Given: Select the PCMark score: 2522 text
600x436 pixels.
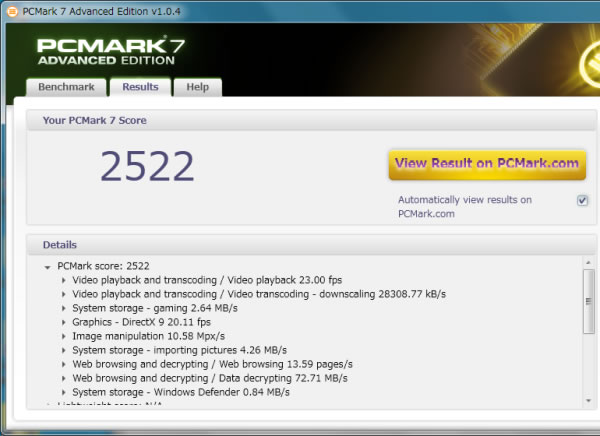Looking at the screenshot, I should (103, 266).
